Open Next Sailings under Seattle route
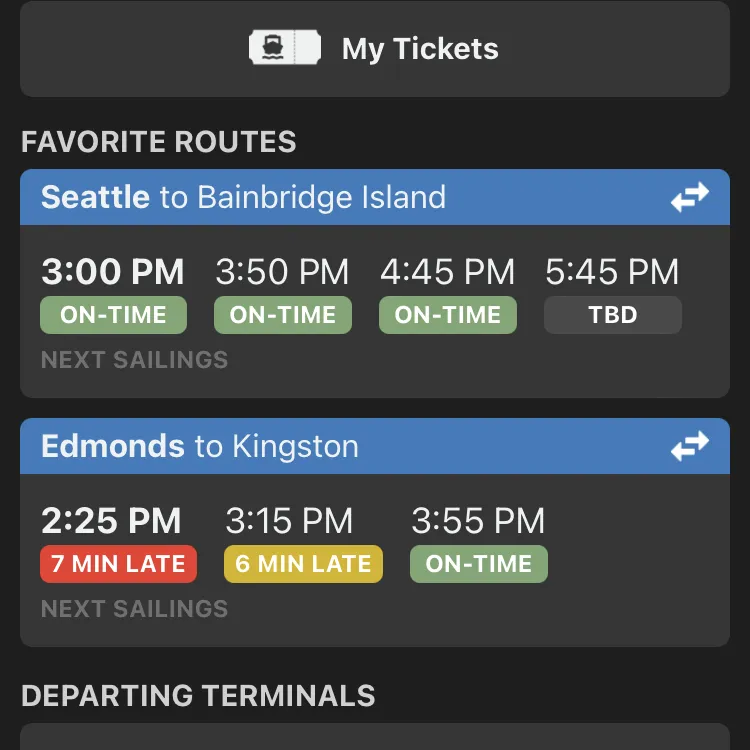The width and height of the screenshot is (750, 750). click(x=134, y=360)
